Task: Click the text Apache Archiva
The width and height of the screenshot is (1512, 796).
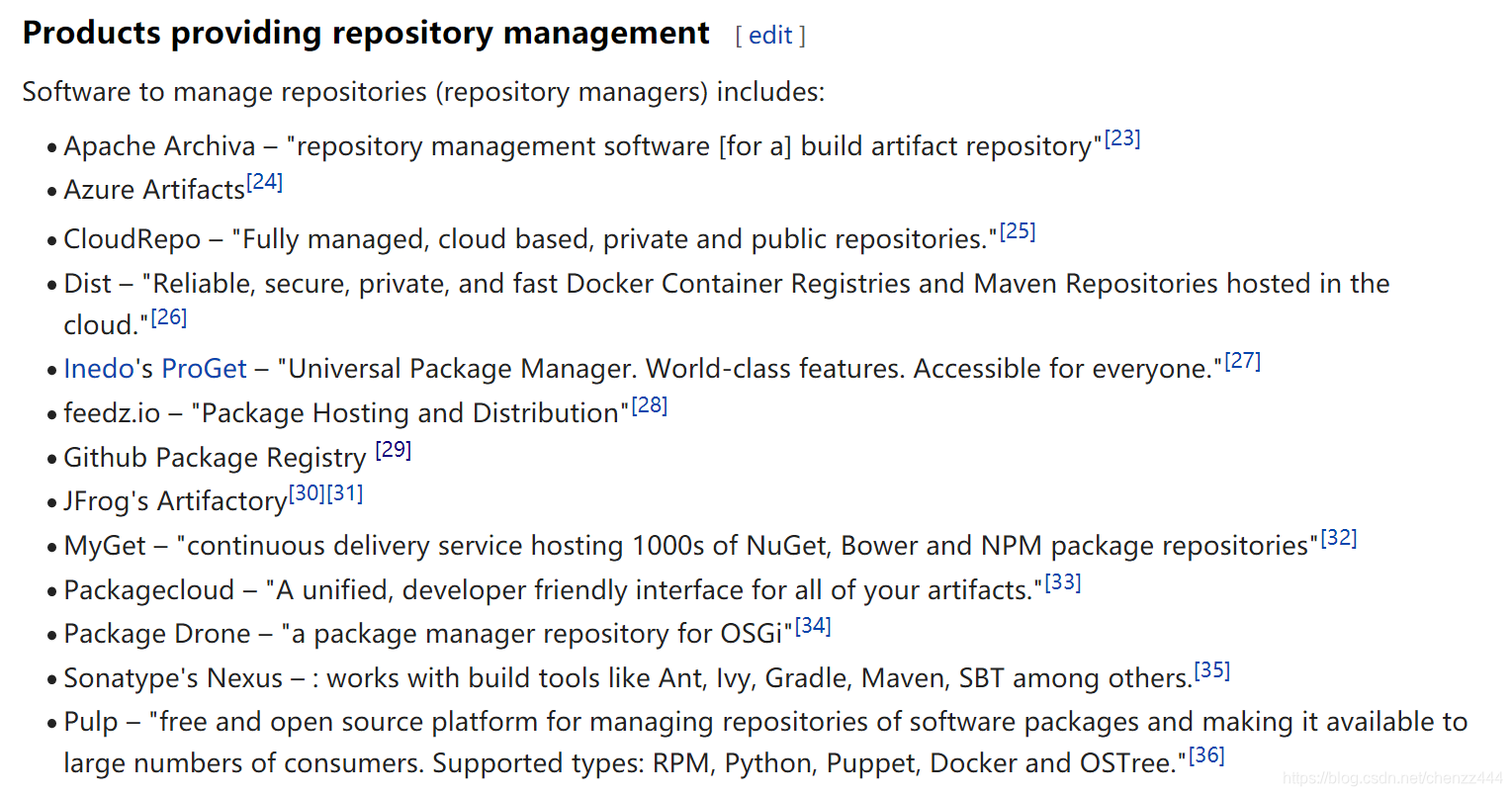Action: 159,146
